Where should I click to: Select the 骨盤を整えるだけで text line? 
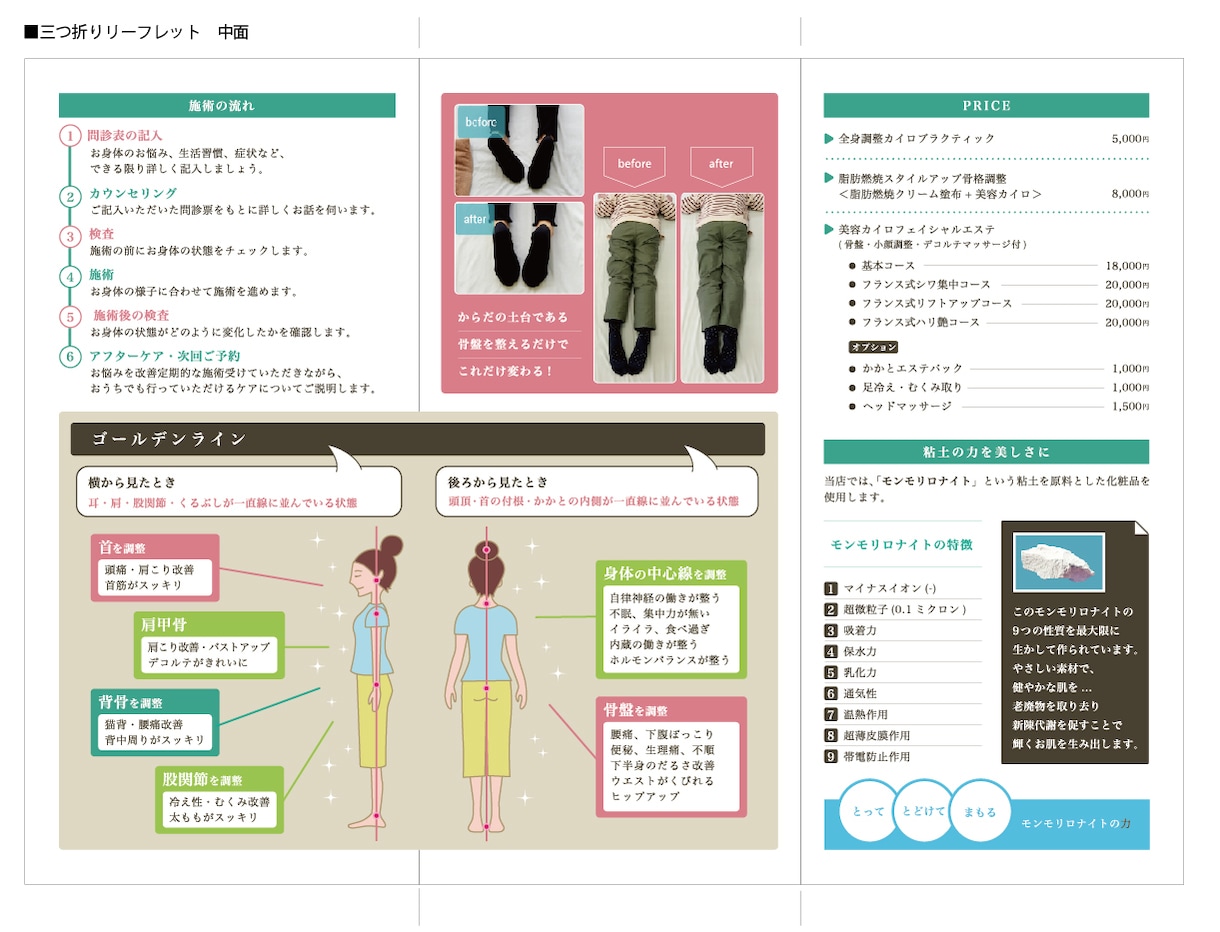[513, 344]
